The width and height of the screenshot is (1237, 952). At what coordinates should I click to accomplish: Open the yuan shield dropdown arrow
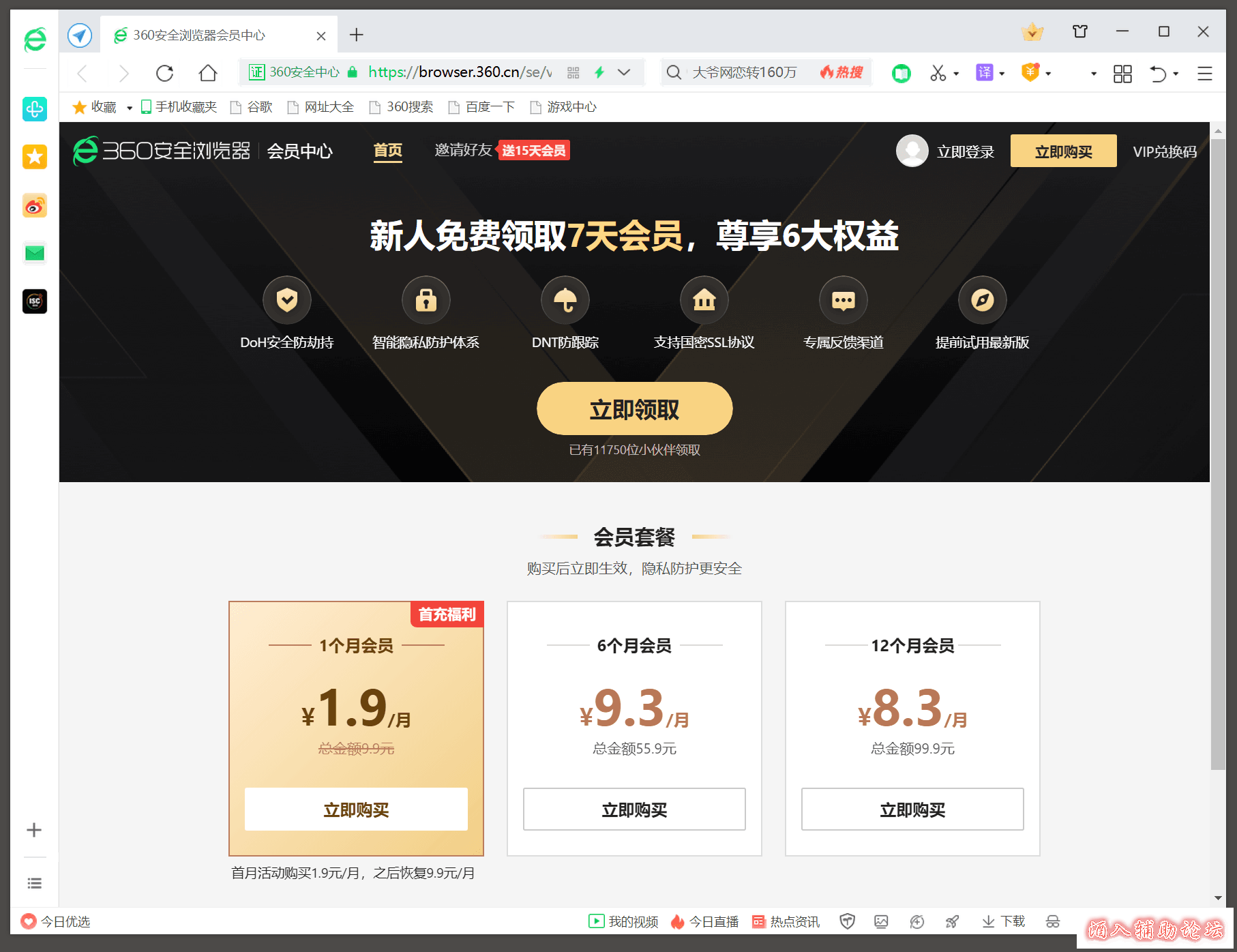pyautogui.click(x=1048, y=74)
